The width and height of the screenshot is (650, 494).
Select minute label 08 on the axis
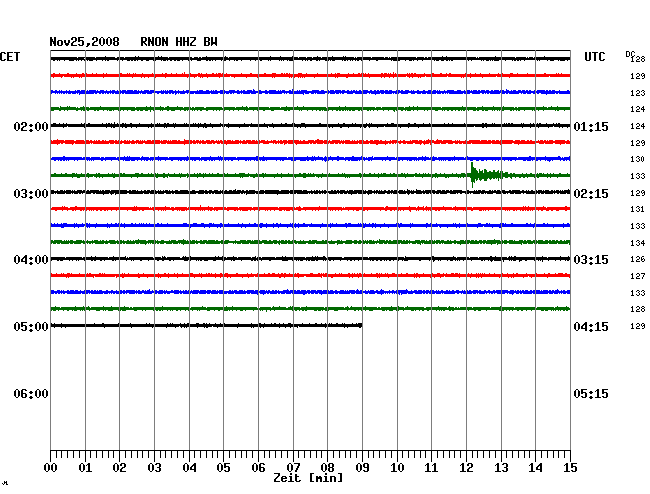tap(327, 468)
